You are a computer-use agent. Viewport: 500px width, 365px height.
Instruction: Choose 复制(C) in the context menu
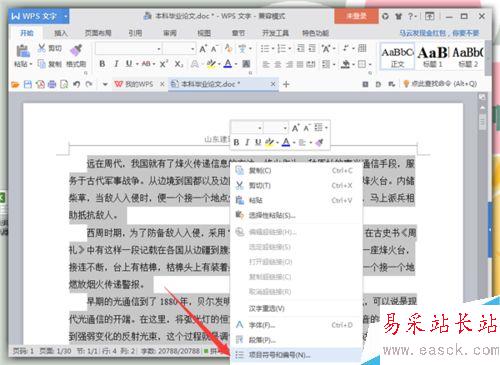pyautogui.click(x=296, y=170)
